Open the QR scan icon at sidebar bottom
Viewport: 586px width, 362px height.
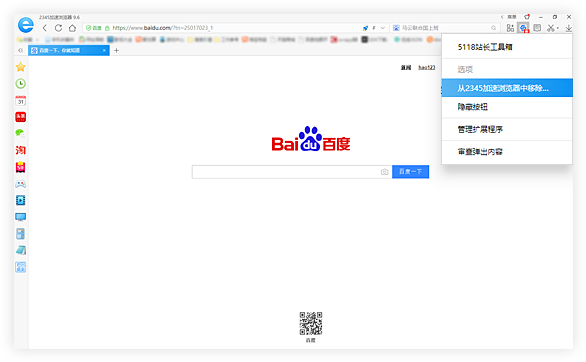pyautogui.click(x=21, y=267)
